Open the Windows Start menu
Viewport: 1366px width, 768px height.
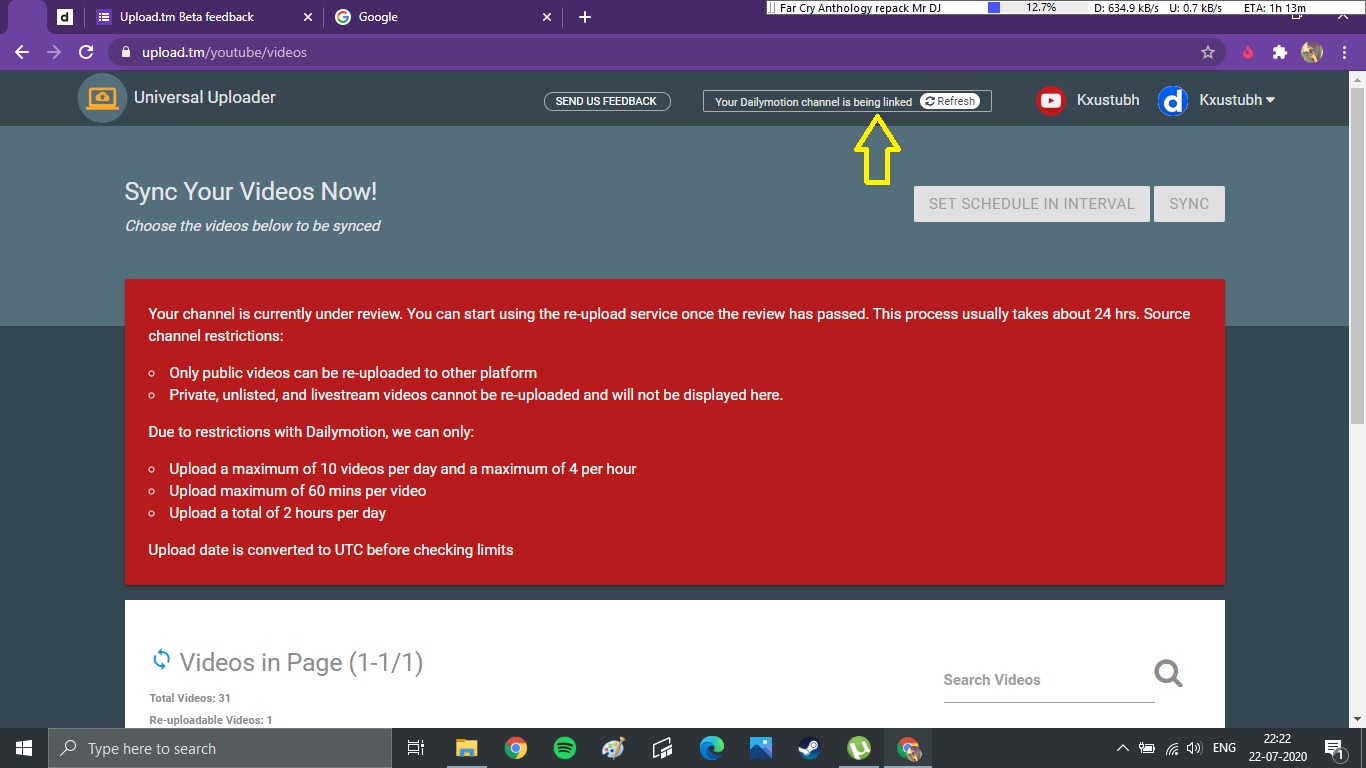24,748
